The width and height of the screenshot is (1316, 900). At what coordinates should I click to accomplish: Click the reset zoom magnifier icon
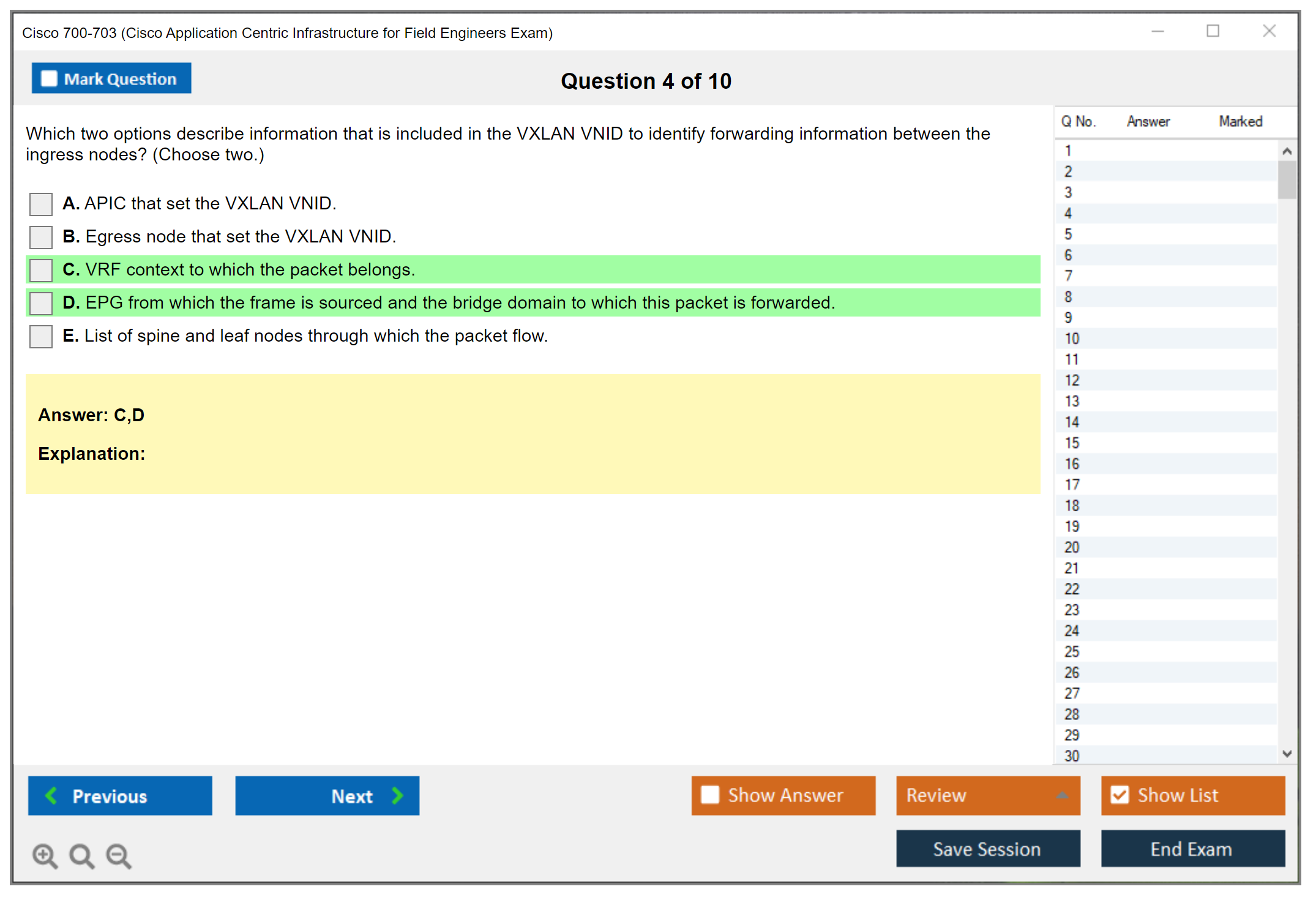(81, 855)
